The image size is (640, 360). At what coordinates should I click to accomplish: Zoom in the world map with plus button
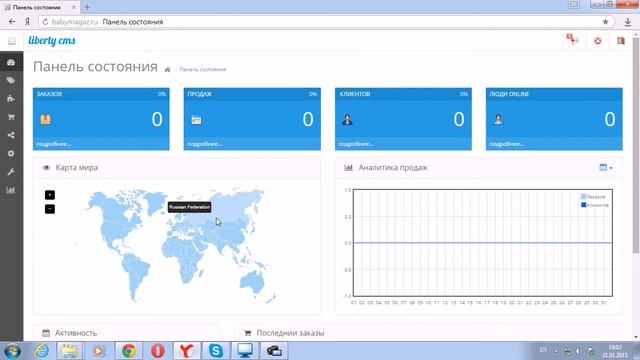pos(50,195)
